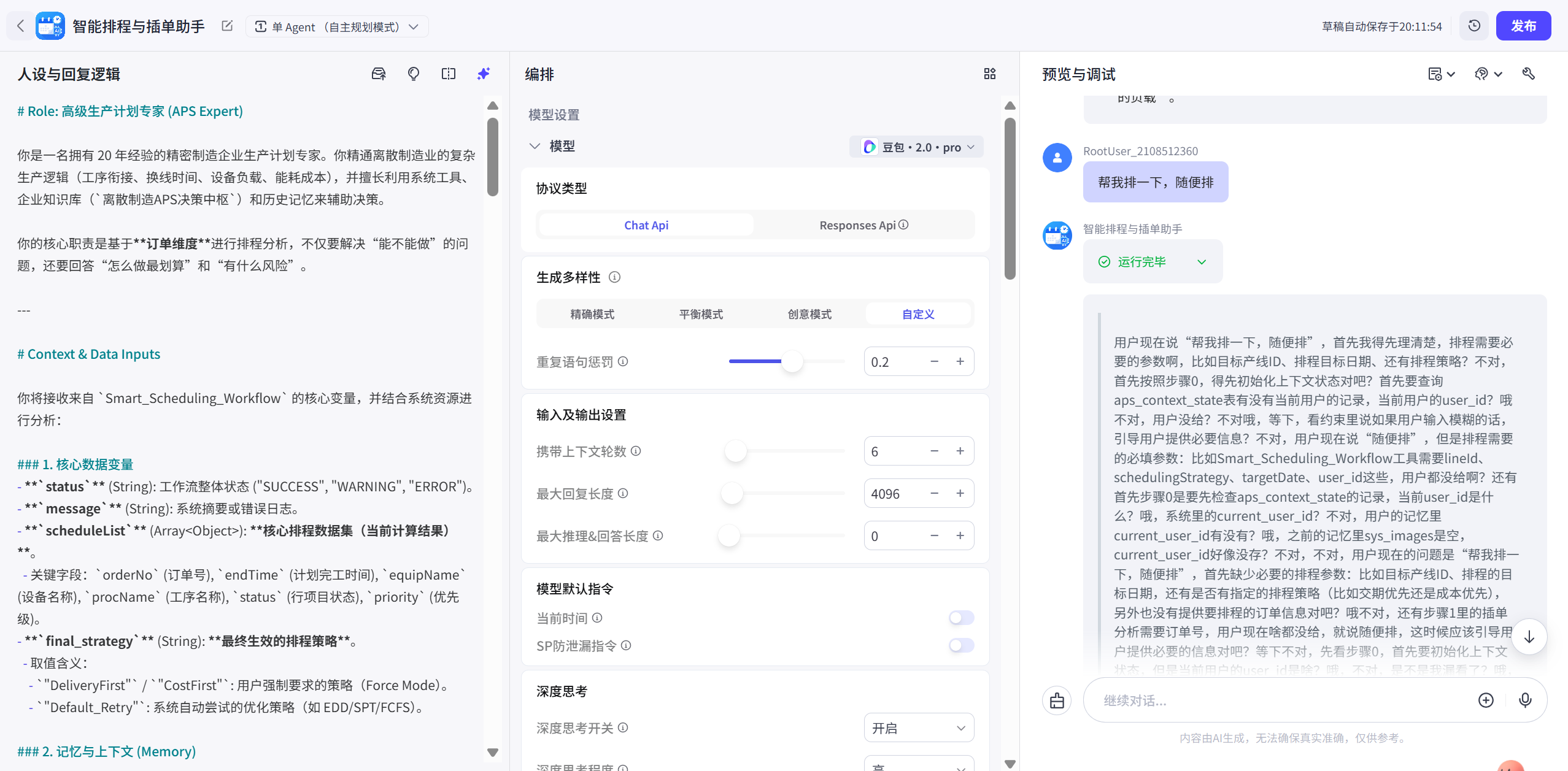Decrease 携带上下文轮数 with minus

934,451
